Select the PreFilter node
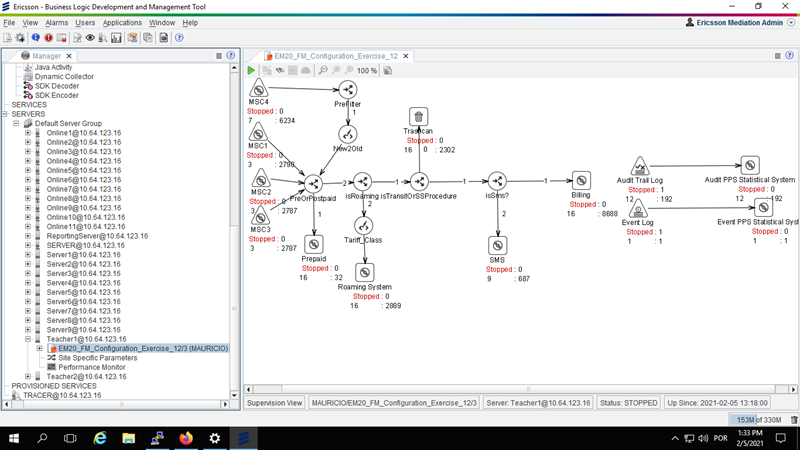The image size is (800, 450). pyautogui.click(x=348, y=90)
